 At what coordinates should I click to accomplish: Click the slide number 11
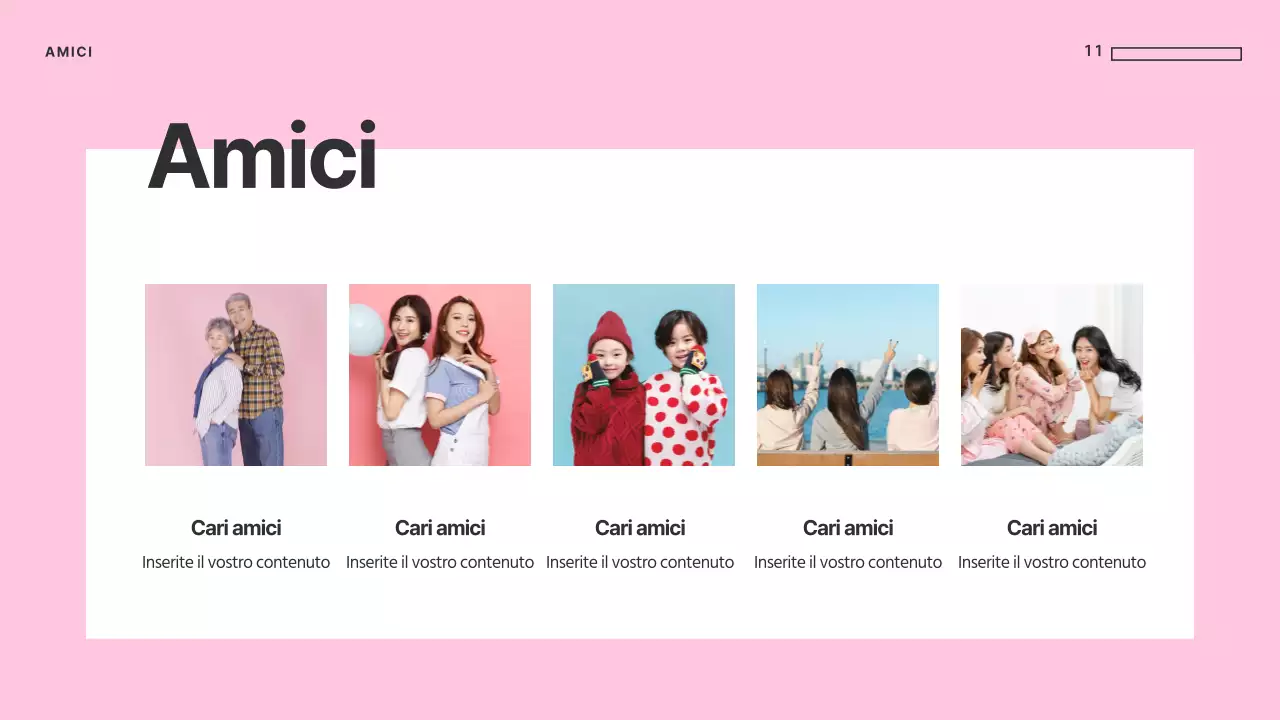pos(1093,51)
